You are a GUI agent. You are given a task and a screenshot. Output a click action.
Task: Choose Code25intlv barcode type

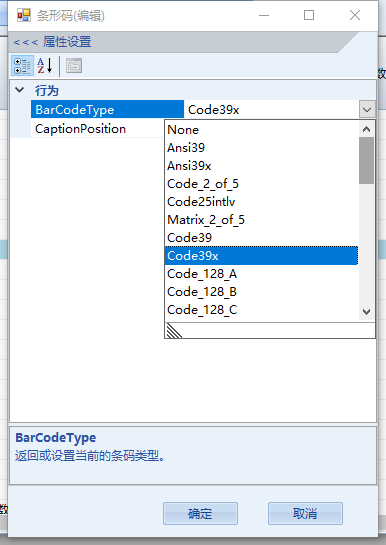261,202
